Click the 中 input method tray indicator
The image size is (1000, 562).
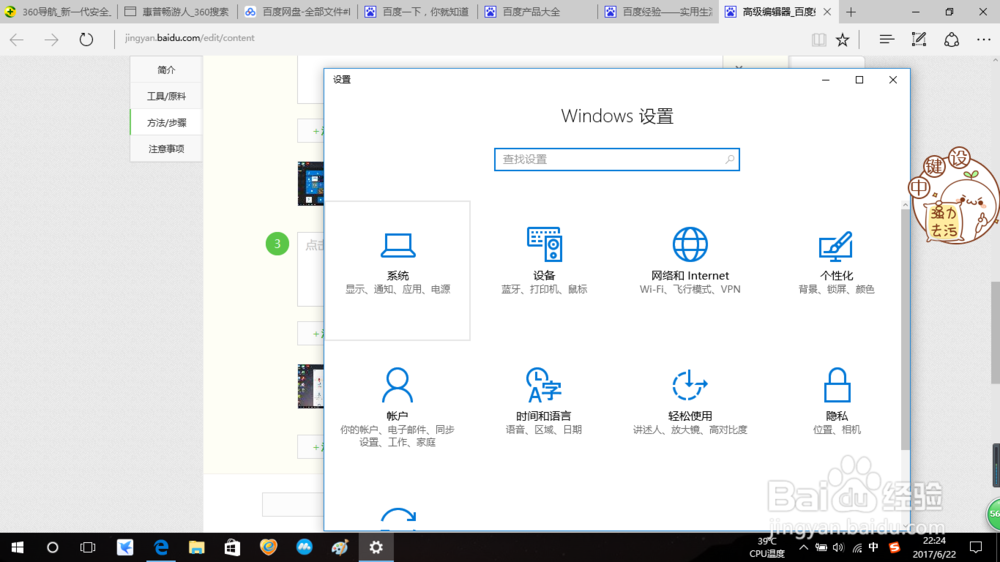(x=874, y=547)
